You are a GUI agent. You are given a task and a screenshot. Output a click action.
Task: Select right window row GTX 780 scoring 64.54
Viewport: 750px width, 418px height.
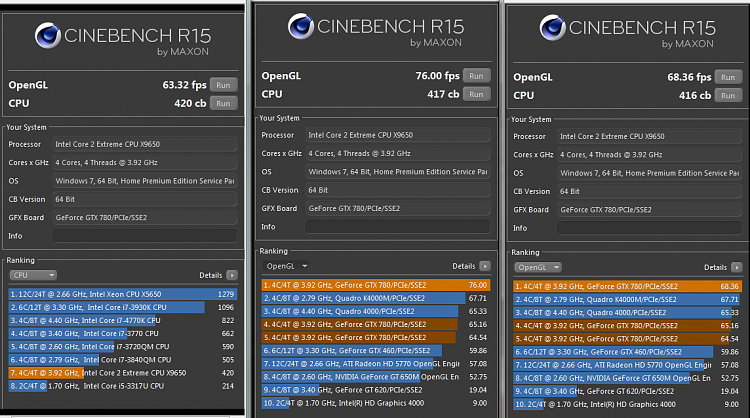pyautogui.click(x=628, y=339)
